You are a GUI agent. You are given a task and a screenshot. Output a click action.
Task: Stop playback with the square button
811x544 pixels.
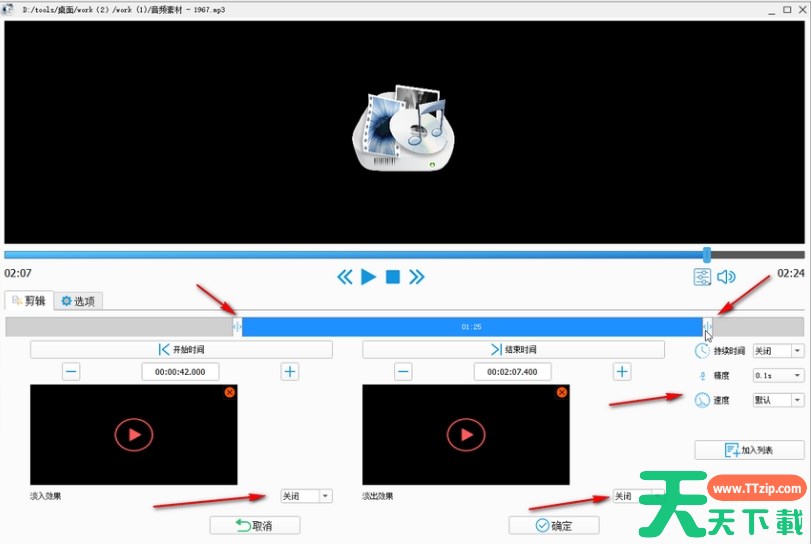(393, 277)
